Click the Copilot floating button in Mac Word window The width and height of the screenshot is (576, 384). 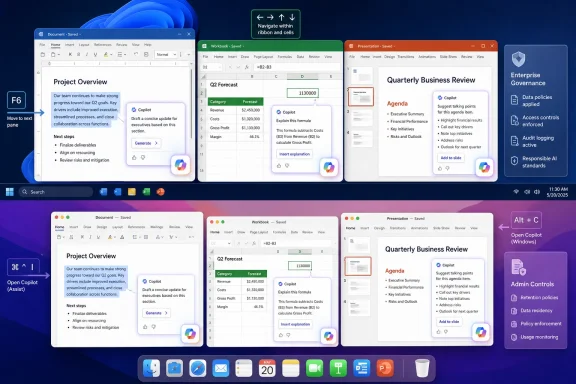point(190,334)
